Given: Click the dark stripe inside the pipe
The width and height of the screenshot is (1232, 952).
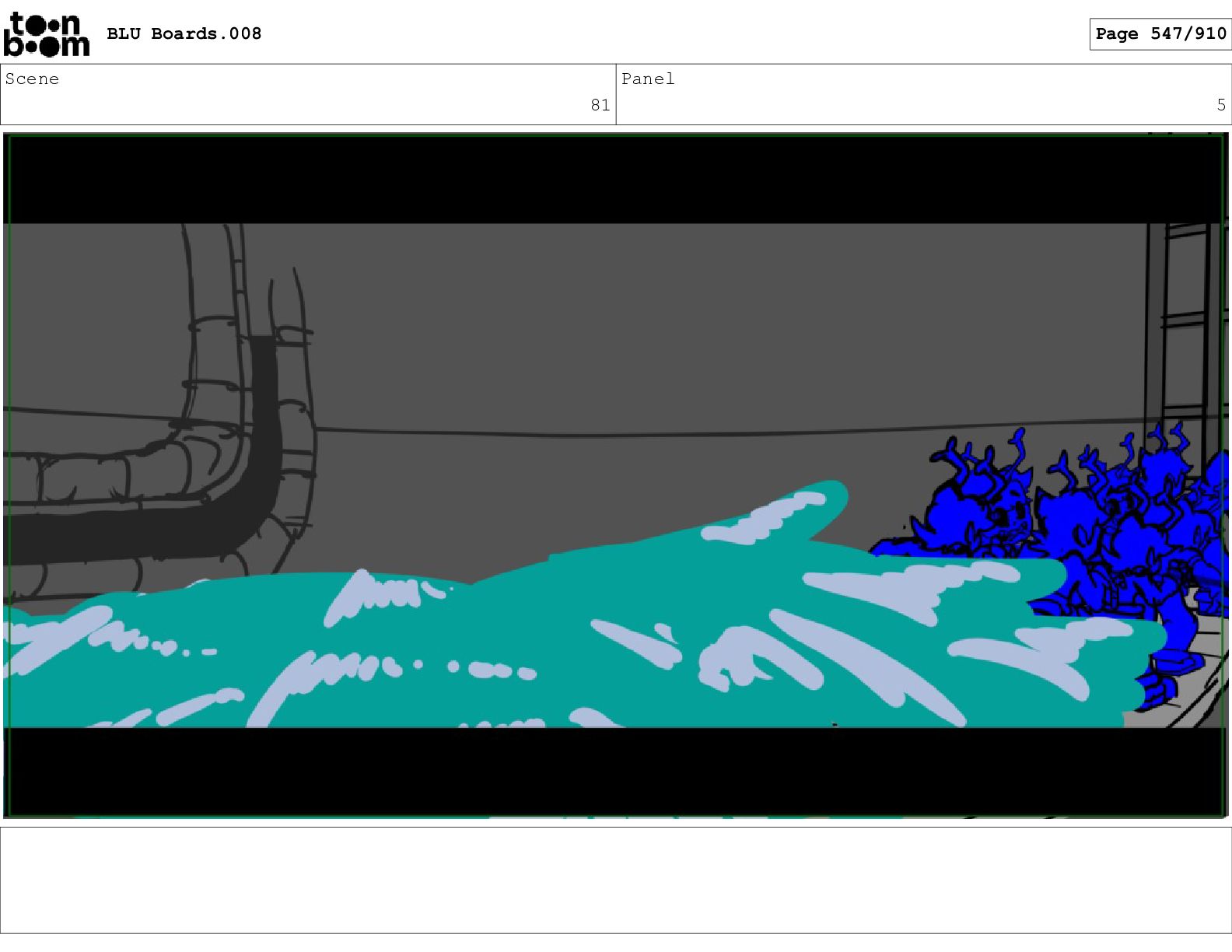Looking at the screenshot, I should pyautogui.click(x=263, y=436).
